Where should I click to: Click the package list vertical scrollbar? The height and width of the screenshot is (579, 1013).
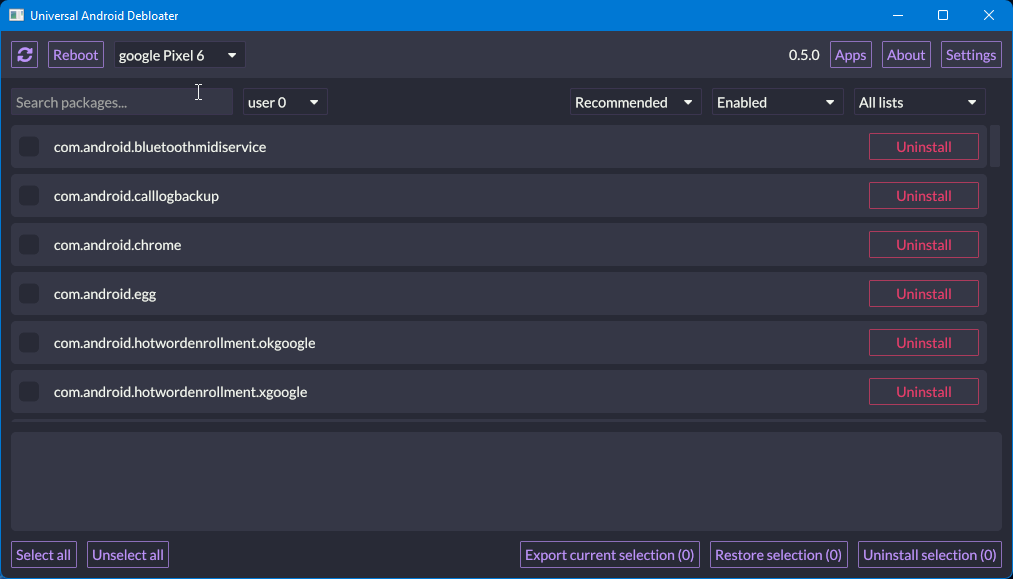[994, 147]
